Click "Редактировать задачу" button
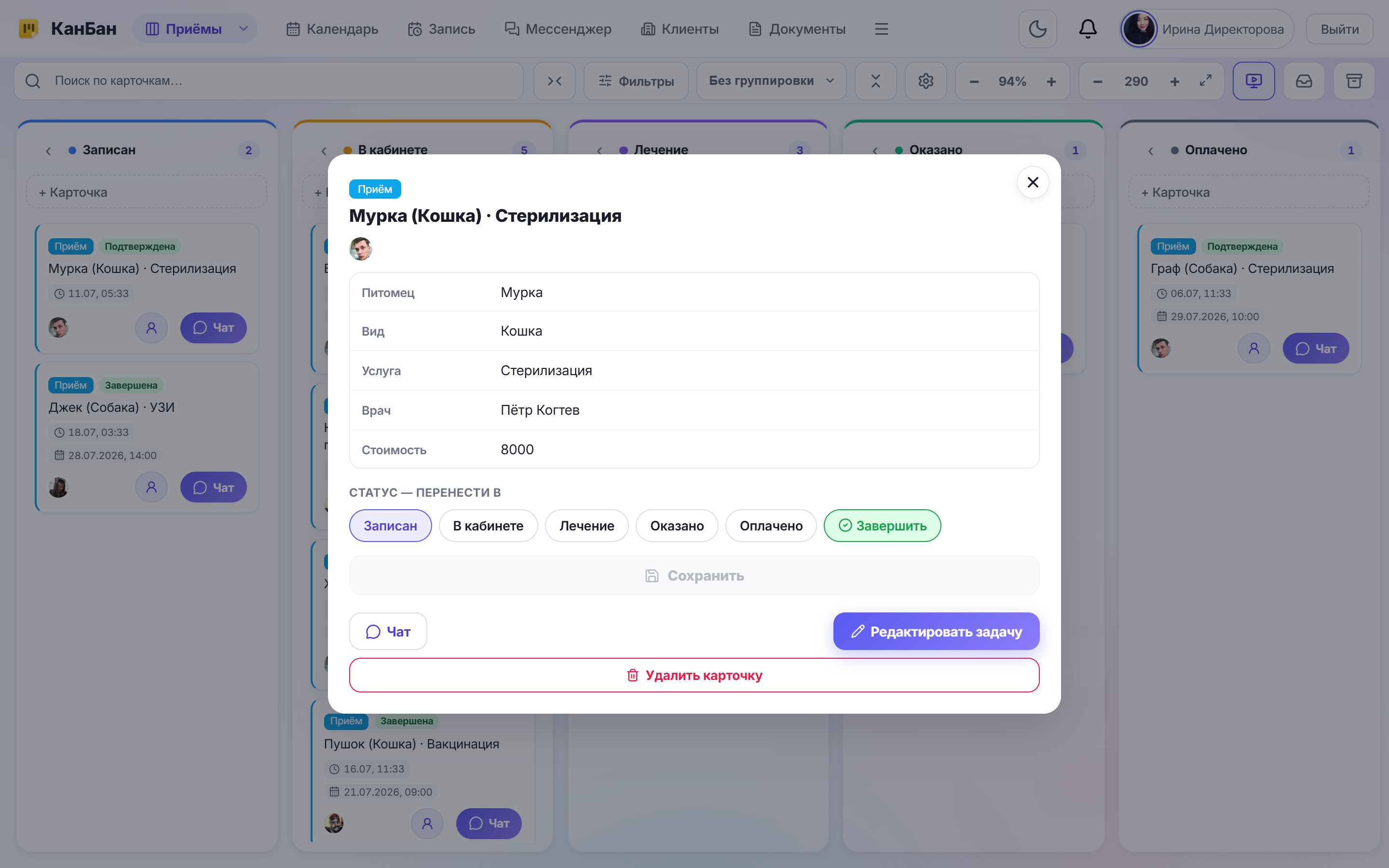 coord(936,631)
